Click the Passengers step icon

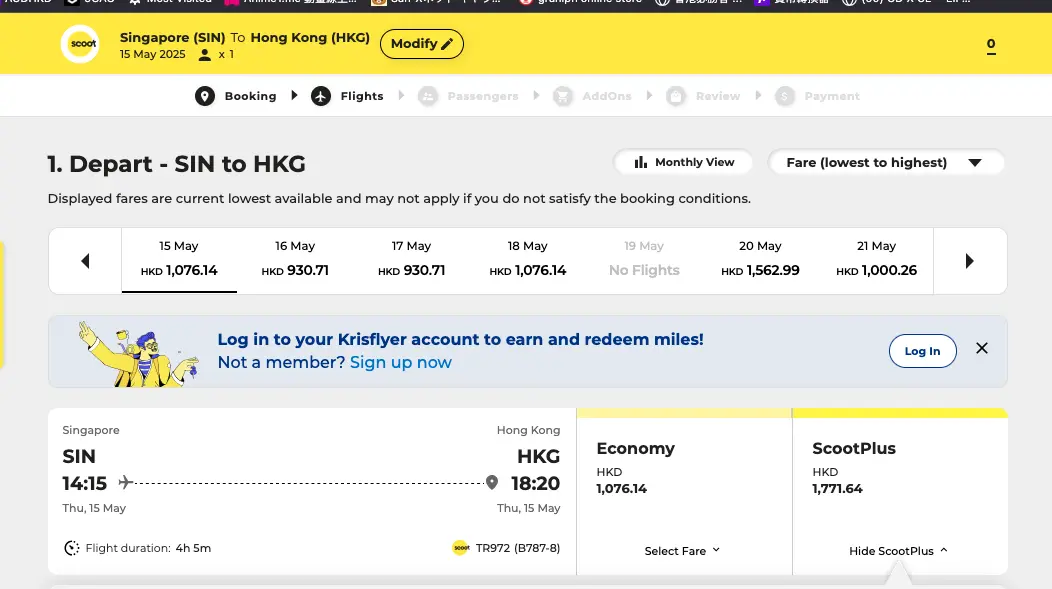[x=427, y=96]
